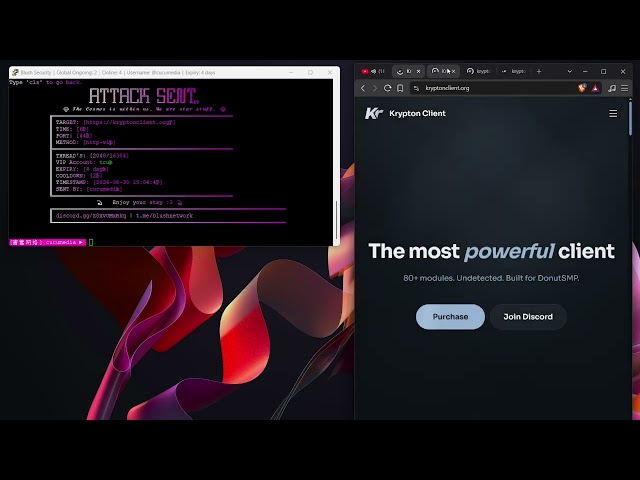
Task: Switch to the fourth 'krypt' tab
Action: click(478, 71)
